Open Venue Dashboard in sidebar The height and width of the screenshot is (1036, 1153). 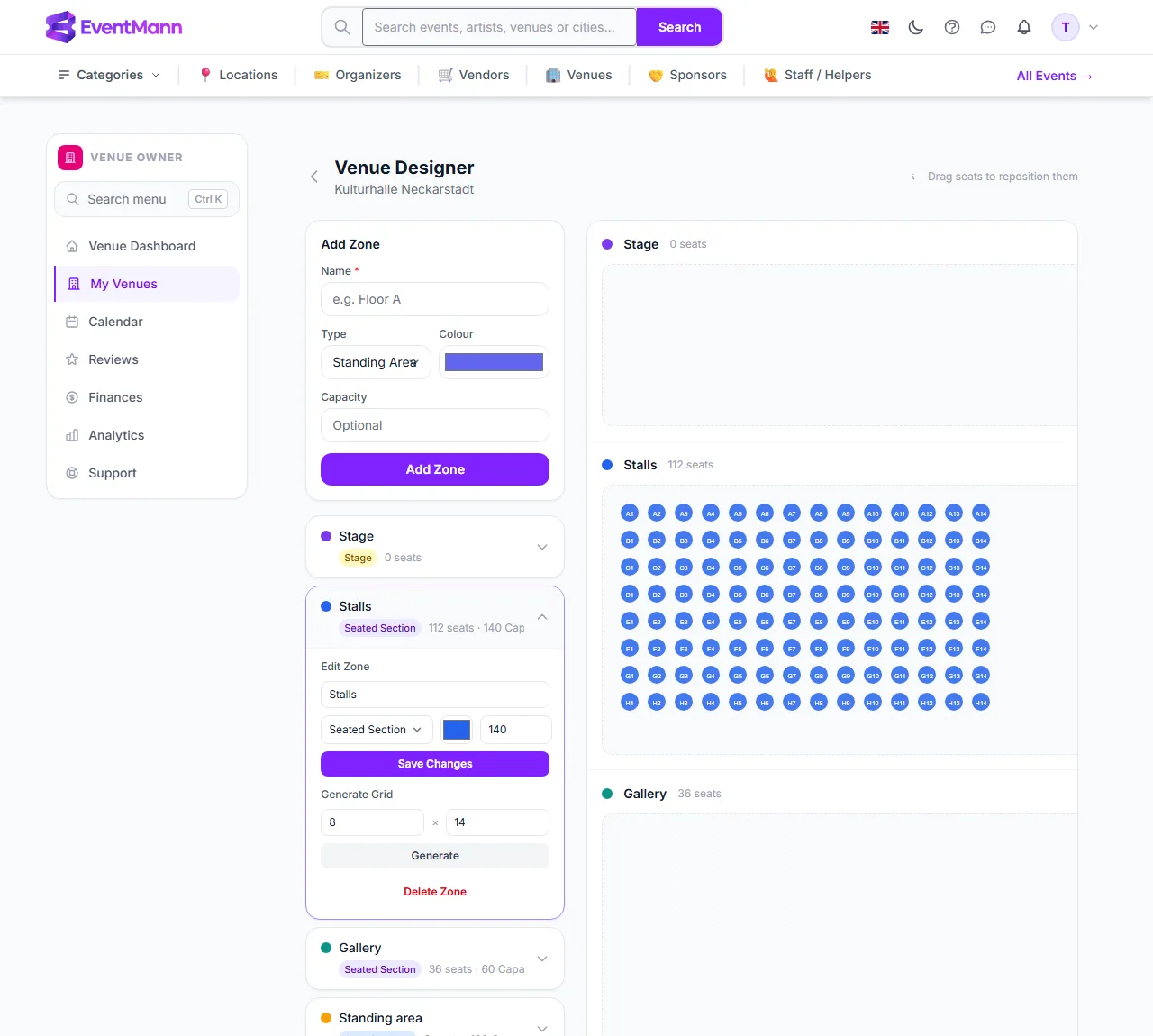pos(147,246)
